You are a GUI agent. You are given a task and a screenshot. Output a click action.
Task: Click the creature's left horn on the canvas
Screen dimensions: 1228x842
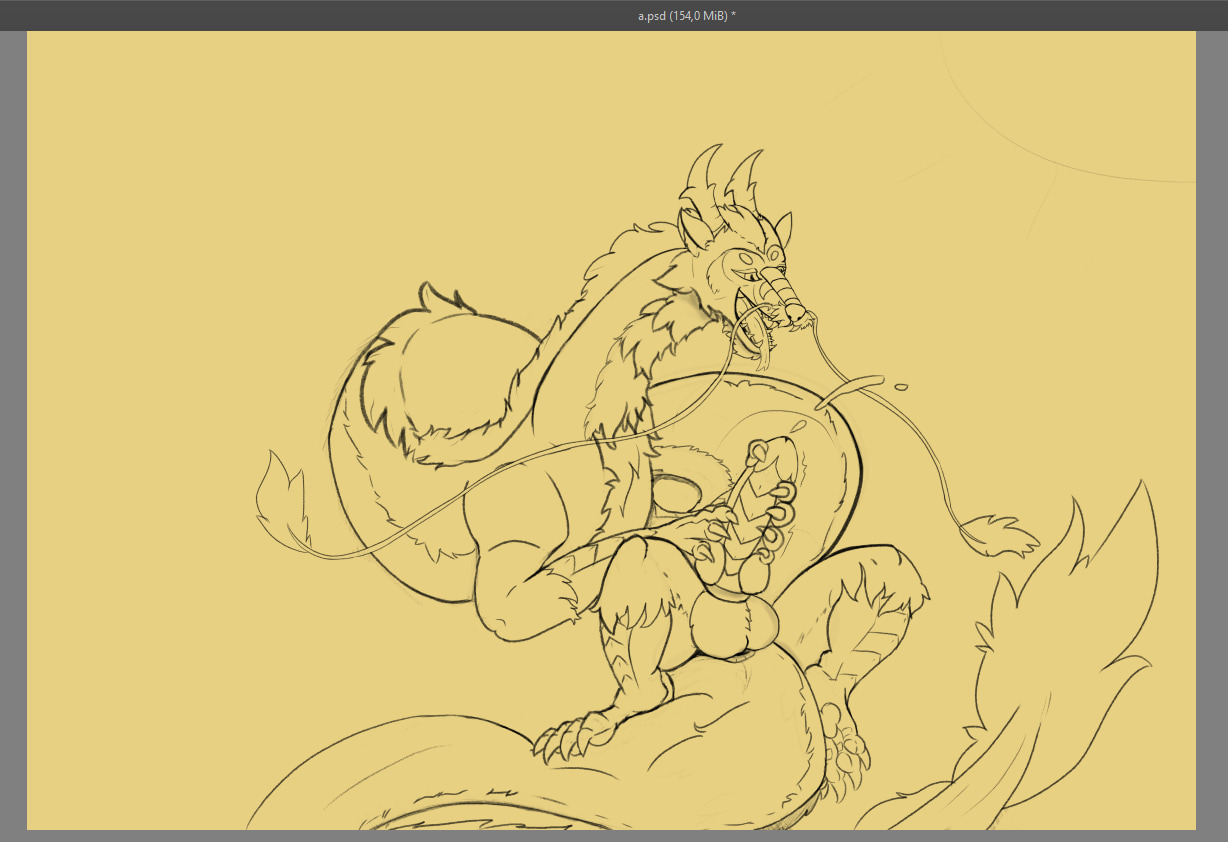pyautogui.click(x=706, y=170)
